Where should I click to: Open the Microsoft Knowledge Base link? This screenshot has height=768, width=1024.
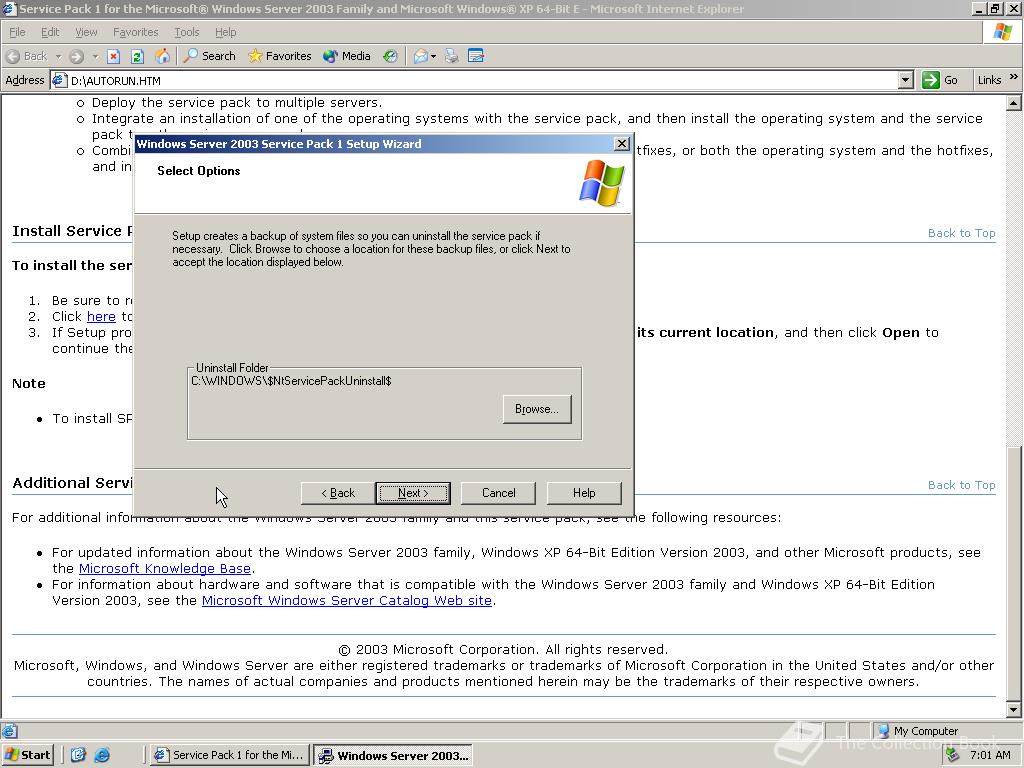click(165, 569)
